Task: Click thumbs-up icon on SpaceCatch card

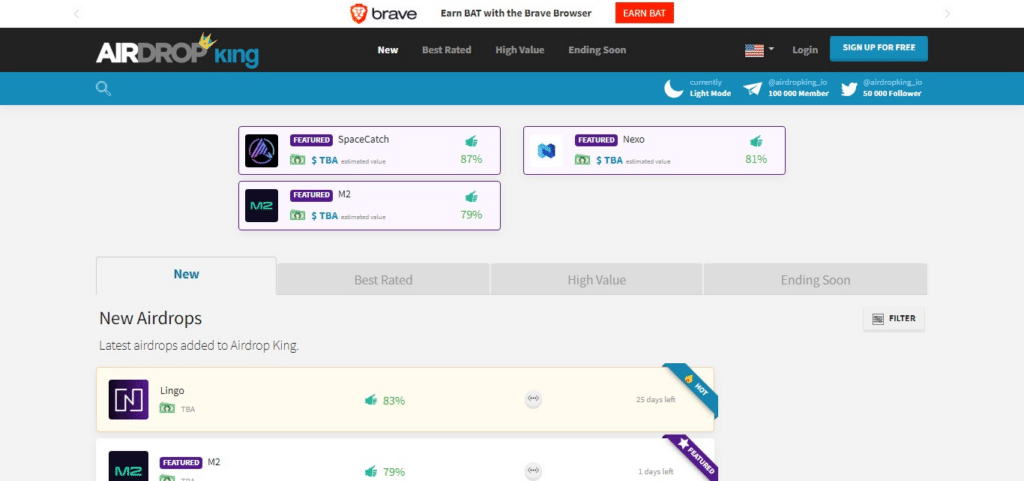Action: click(471, 141)
